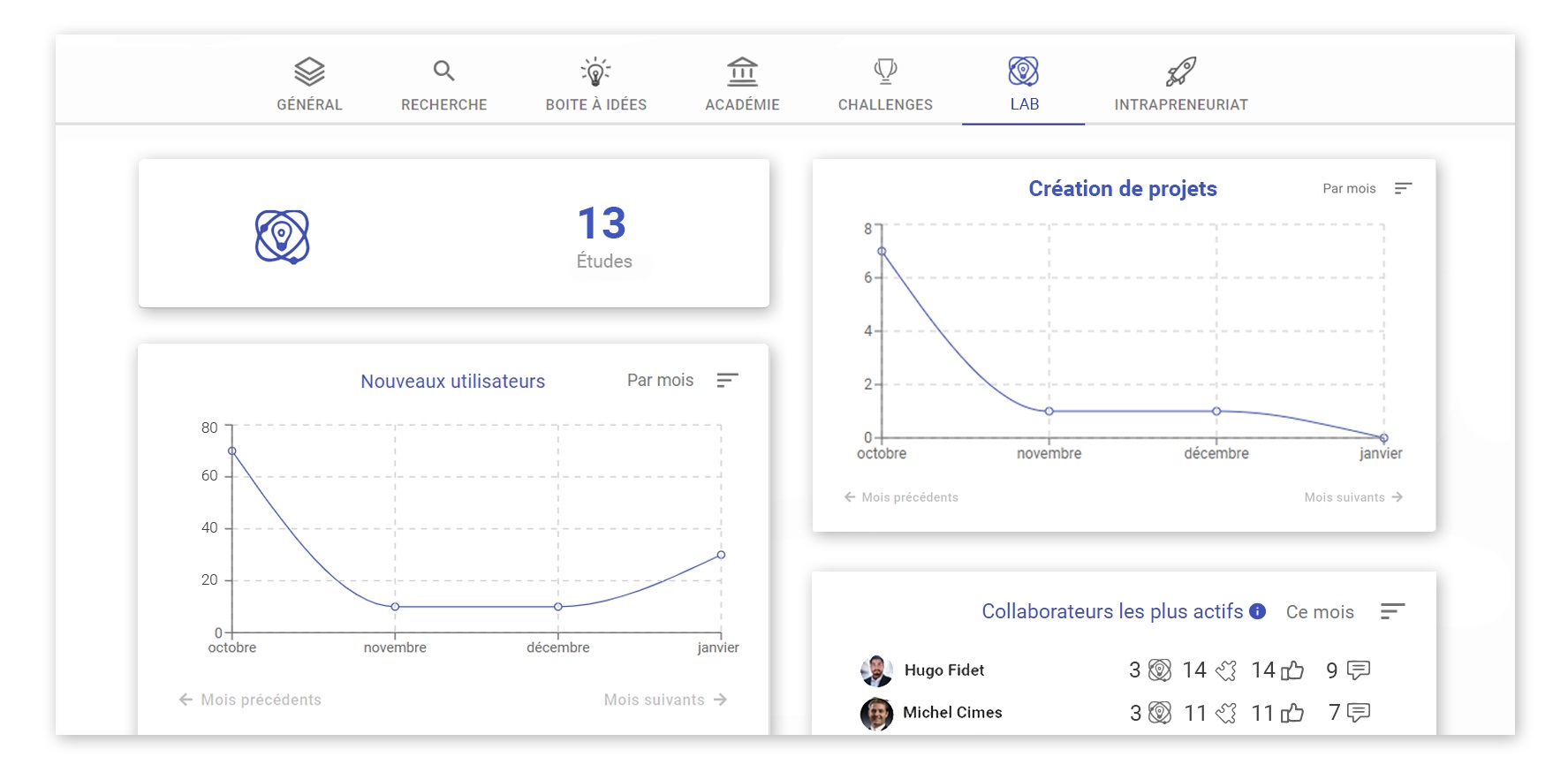Switch to the Recherche tab
Screen dimensions: 1568x772
point(443,72)
